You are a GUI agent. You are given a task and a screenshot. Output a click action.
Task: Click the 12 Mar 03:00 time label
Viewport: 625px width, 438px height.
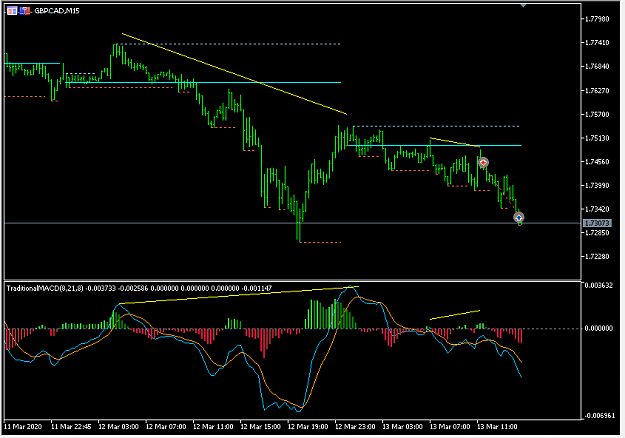118,426
